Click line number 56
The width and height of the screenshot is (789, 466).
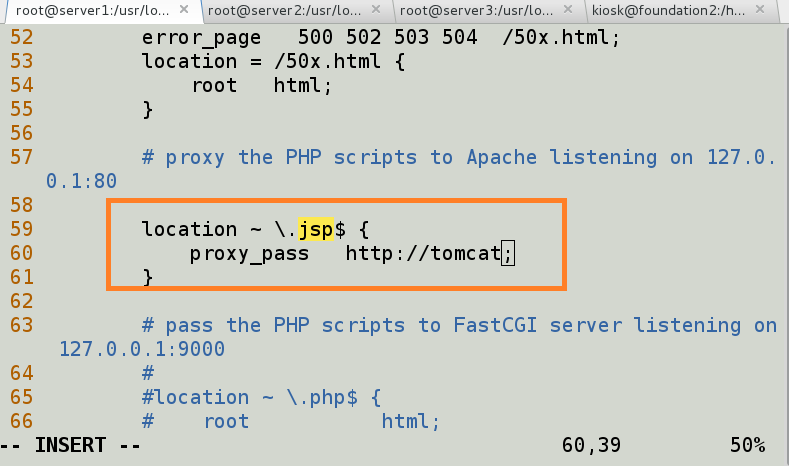(22, 133)
